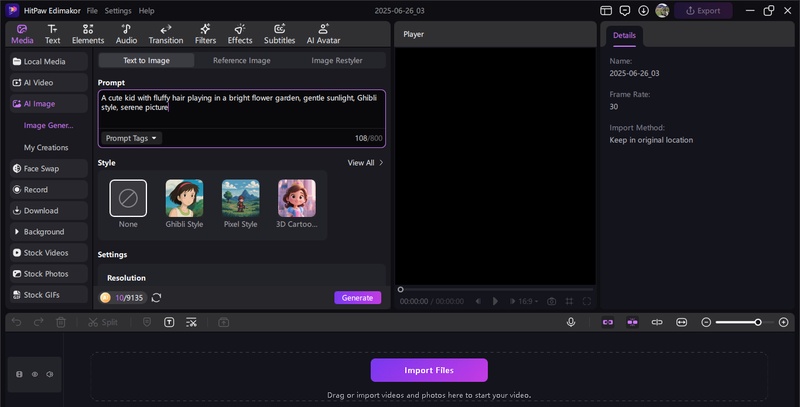
Task: Toggle track visibility eye icon
Action: 35,374
